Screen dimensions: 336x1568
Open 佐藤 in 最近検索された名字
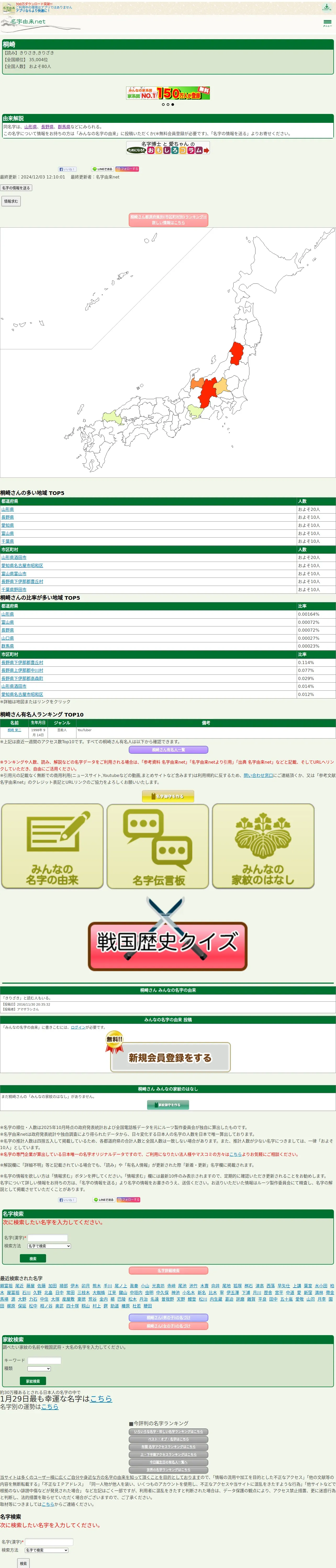pyautogui.click(x=41, y=1286)
